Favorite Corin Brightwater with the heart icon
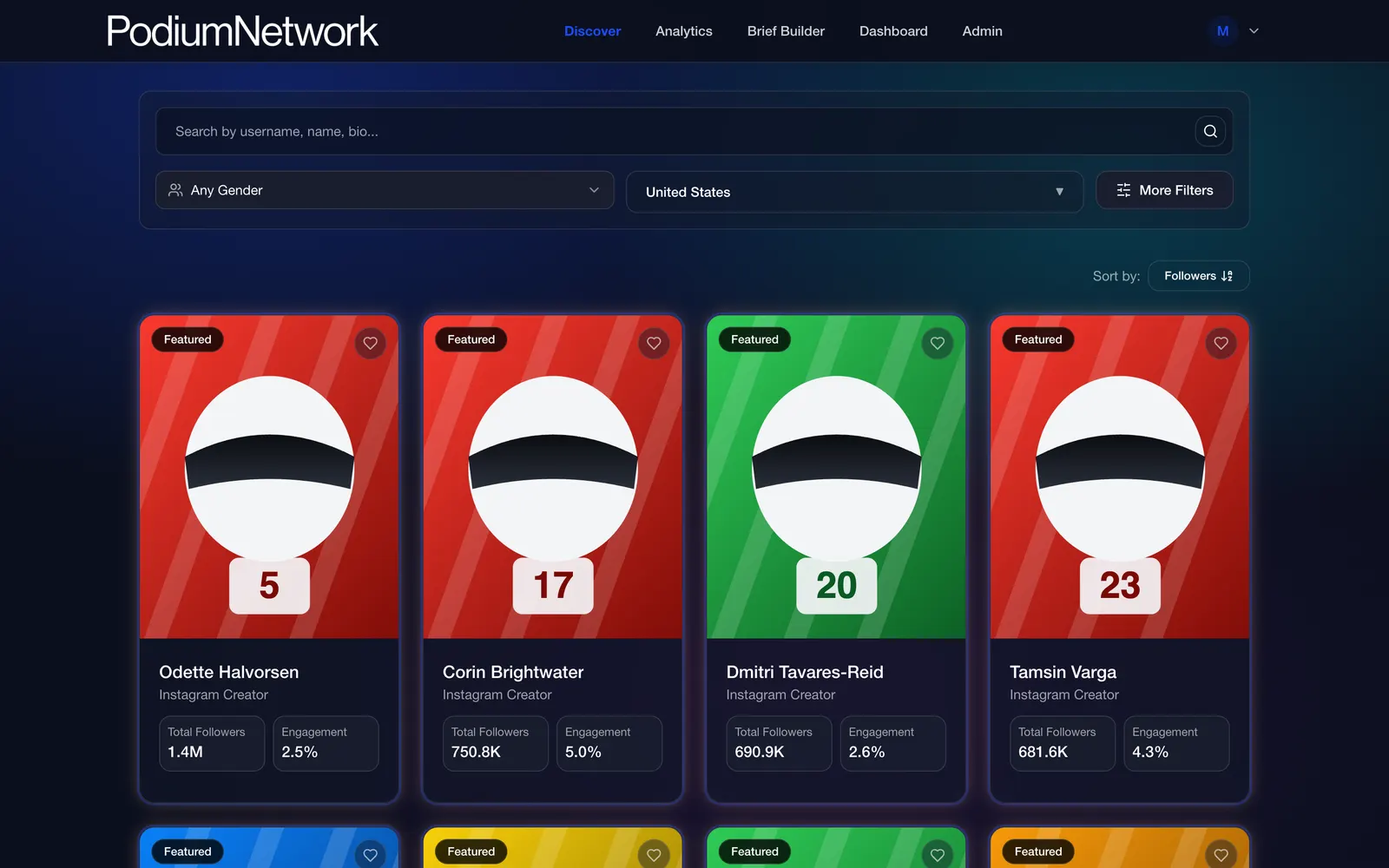 [x=654, y=343]
